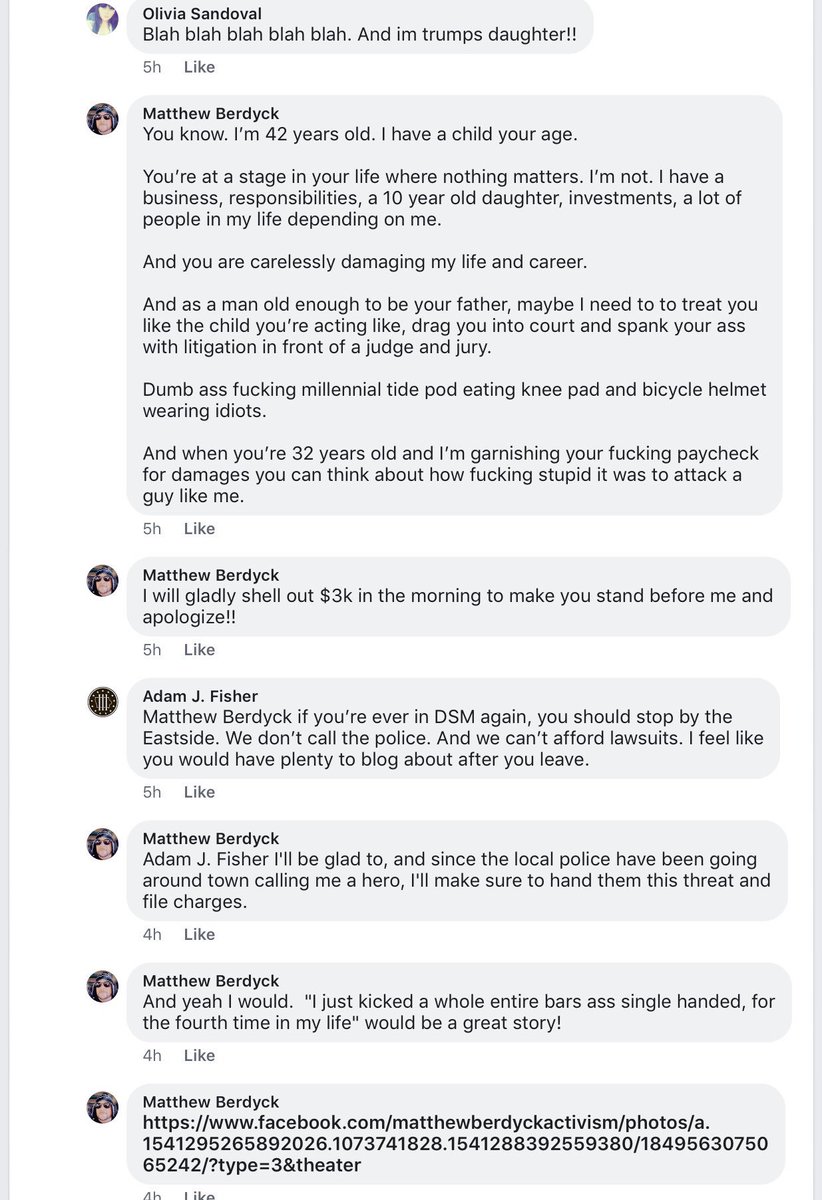Image resolution: width=822 pixels, height=1200 pixels.
Task: Click avatar beside the Facebook URL comment
Action: coord(103,1107)
